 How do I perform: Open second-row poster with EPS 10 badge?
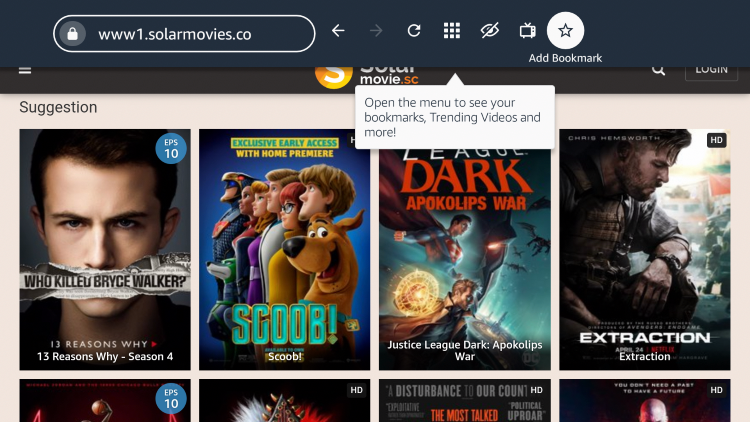[x=105, y=400]
